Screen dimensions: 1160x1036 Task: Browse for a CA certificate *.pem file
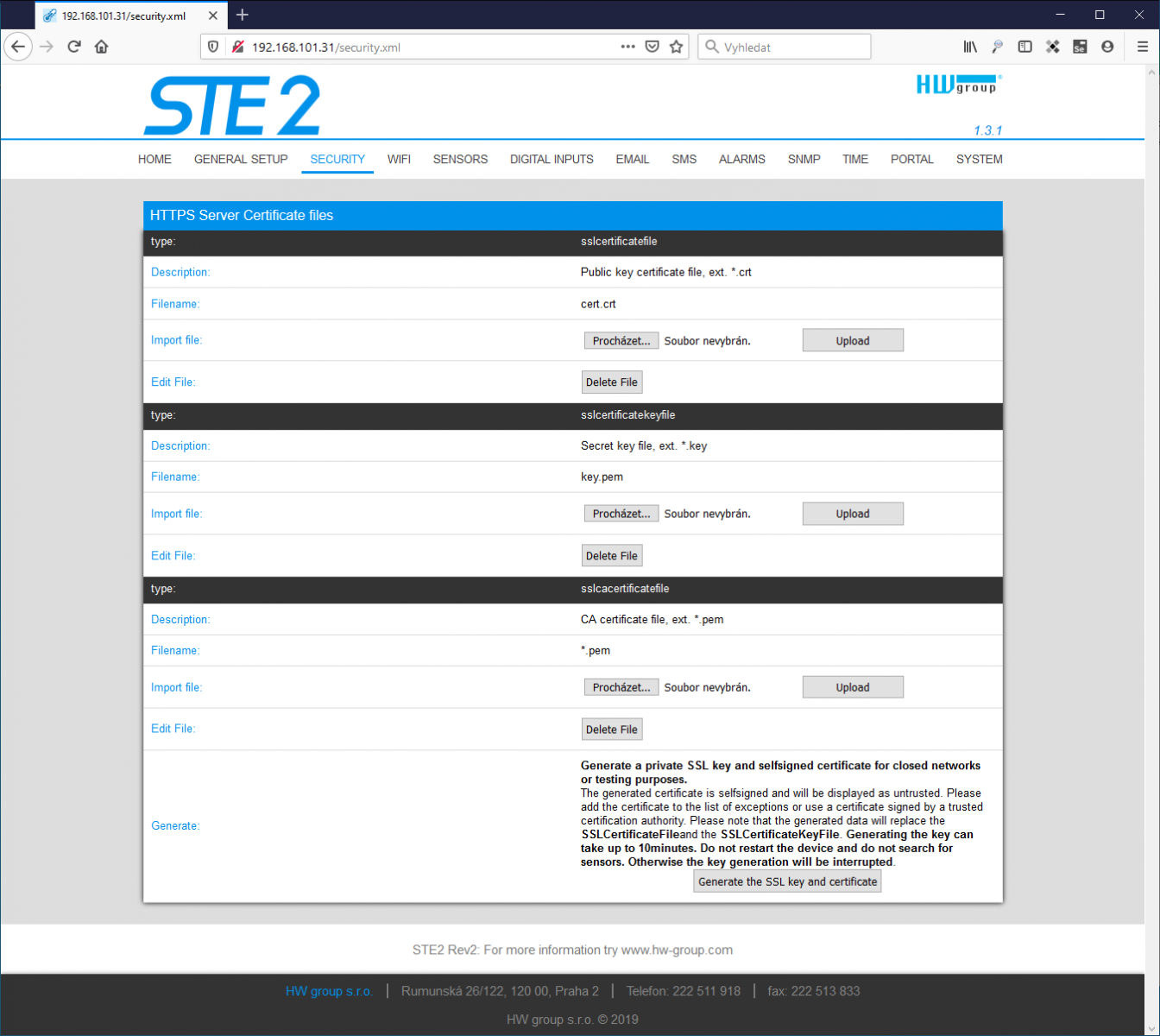pyautogui.click(x=621, y=687)
